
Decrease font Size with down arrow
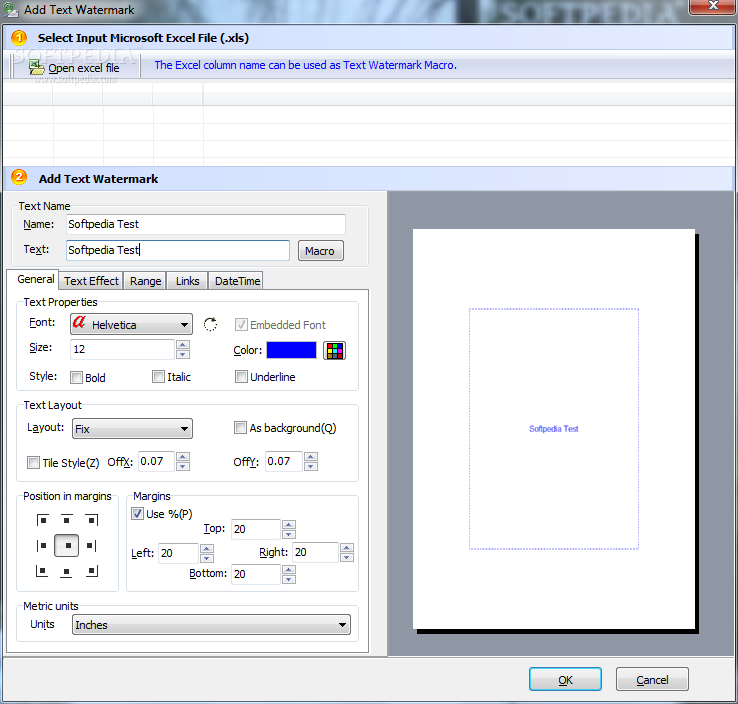click(183, 354)
